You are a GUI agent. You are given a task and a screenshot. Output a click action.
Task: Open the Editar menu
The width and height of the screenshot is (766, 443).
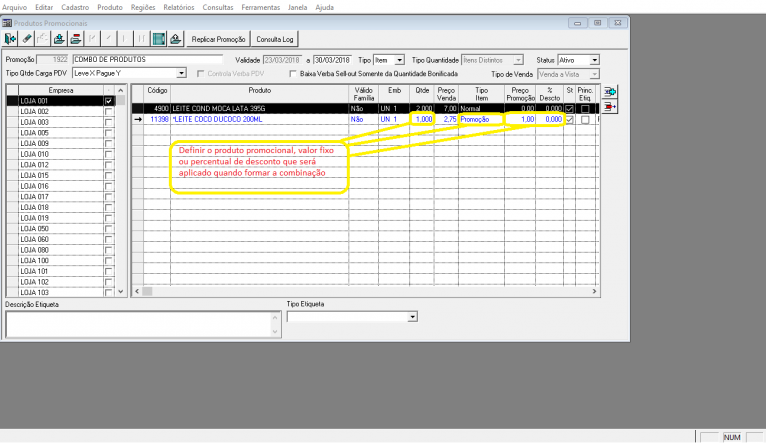(x=44, y=7)
